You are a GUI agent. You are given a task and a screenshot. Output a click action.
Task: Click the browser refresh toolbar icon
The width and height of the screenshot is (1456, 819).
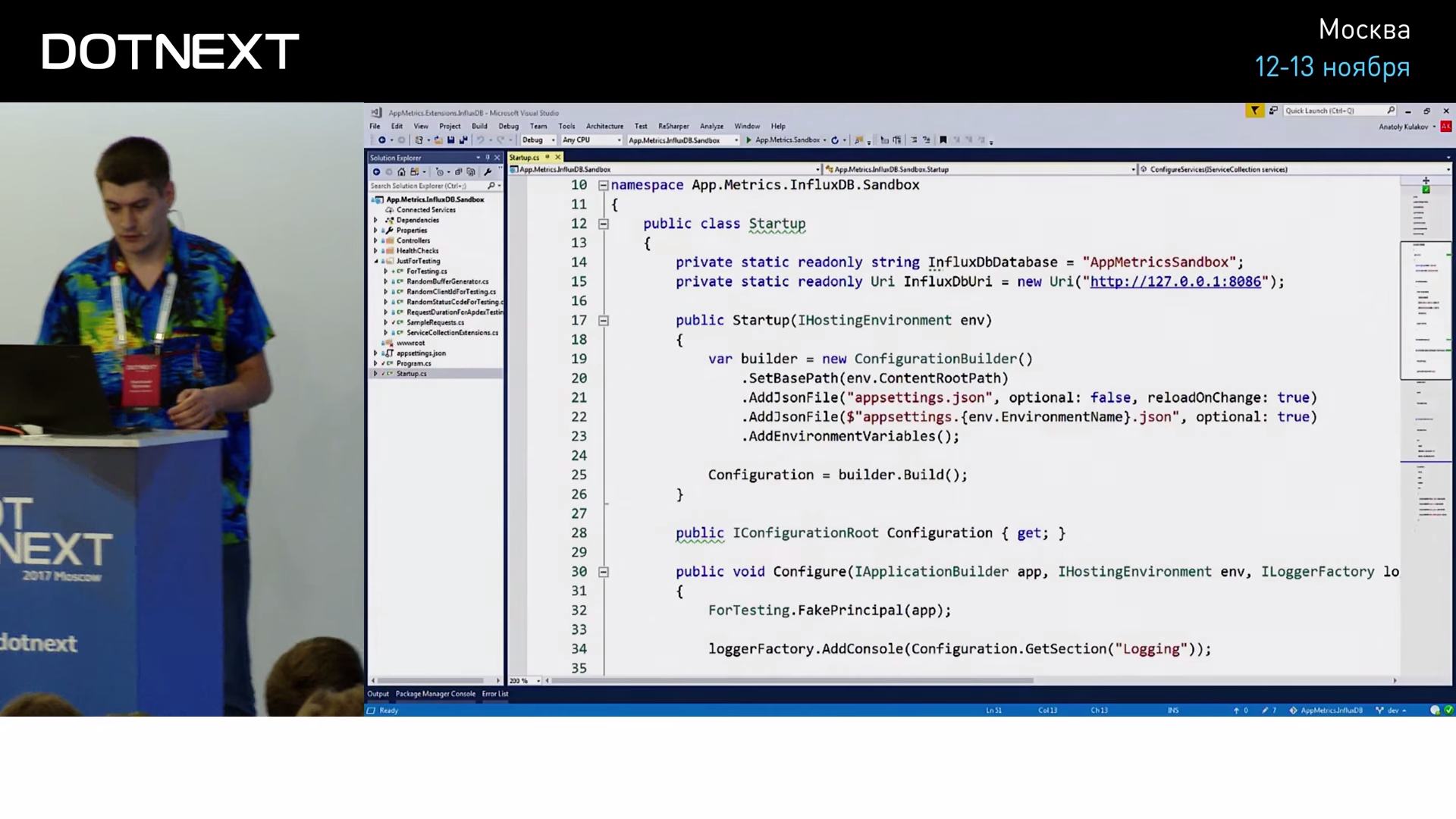pyautogui.click(x=834, y=140)
